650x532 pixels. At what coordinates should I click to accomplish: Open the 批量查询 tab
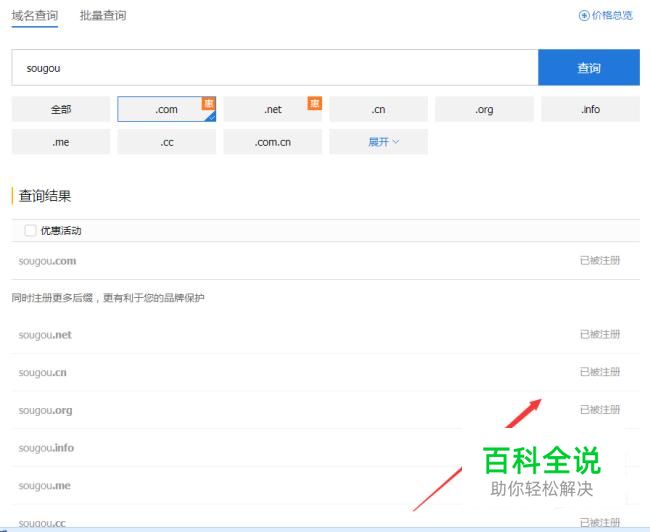(103, 16)
